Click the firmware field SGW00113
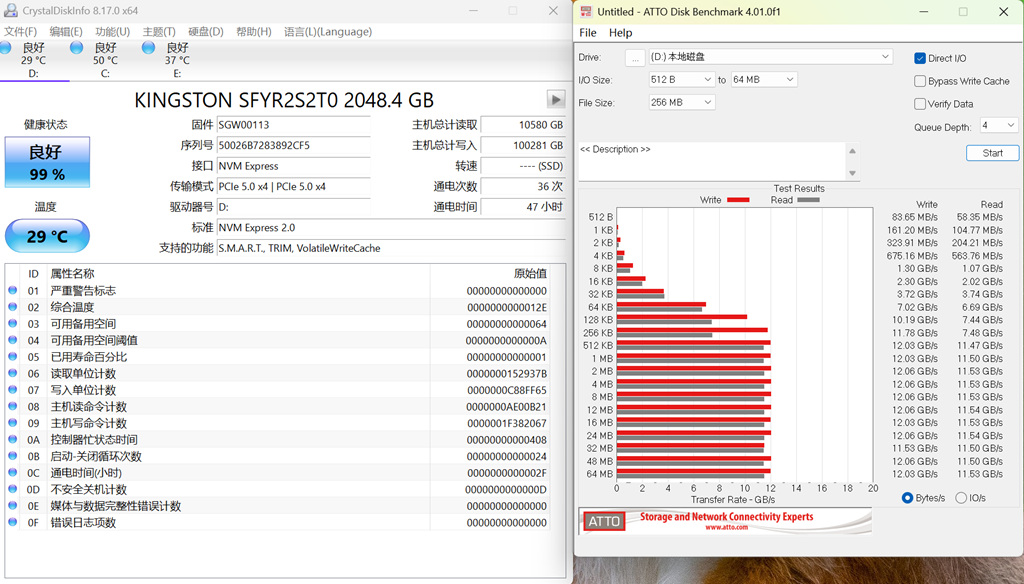This screenshot has height=584, width=1024. click(293, 125)
